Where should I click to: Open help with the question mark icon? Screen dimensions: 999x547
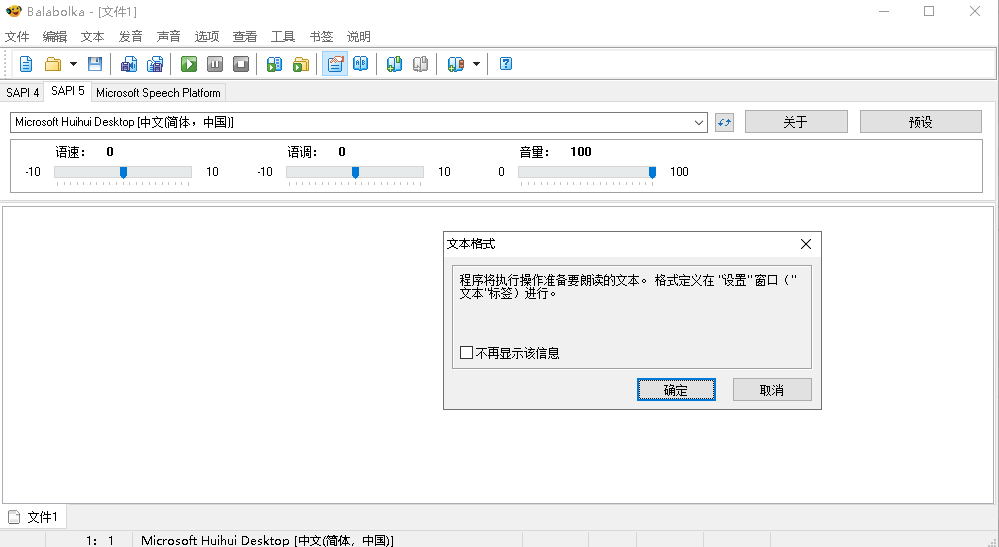[x=506, y=64]
